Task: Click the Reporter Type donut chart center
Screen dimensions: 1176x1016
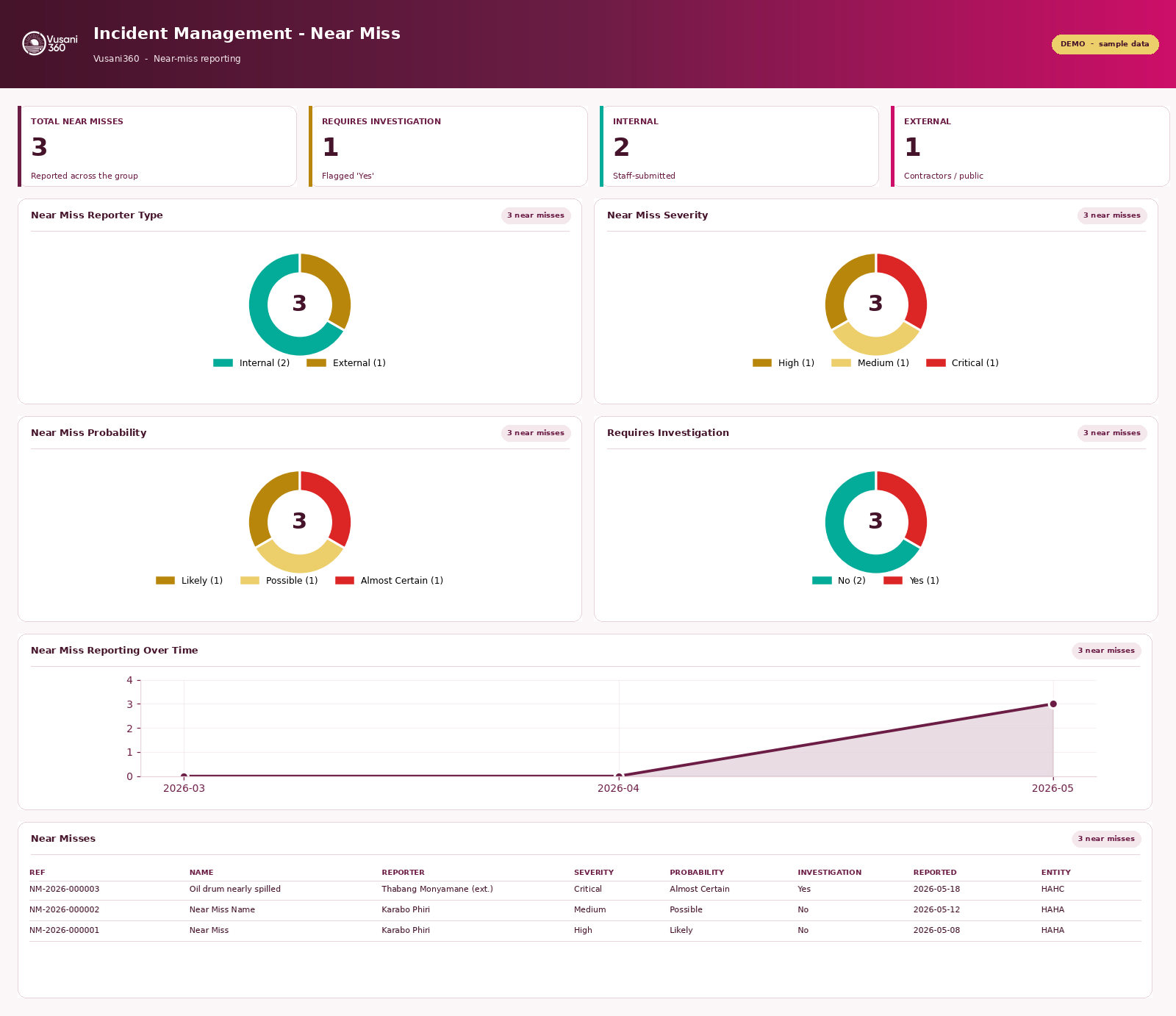Action: 300,304
